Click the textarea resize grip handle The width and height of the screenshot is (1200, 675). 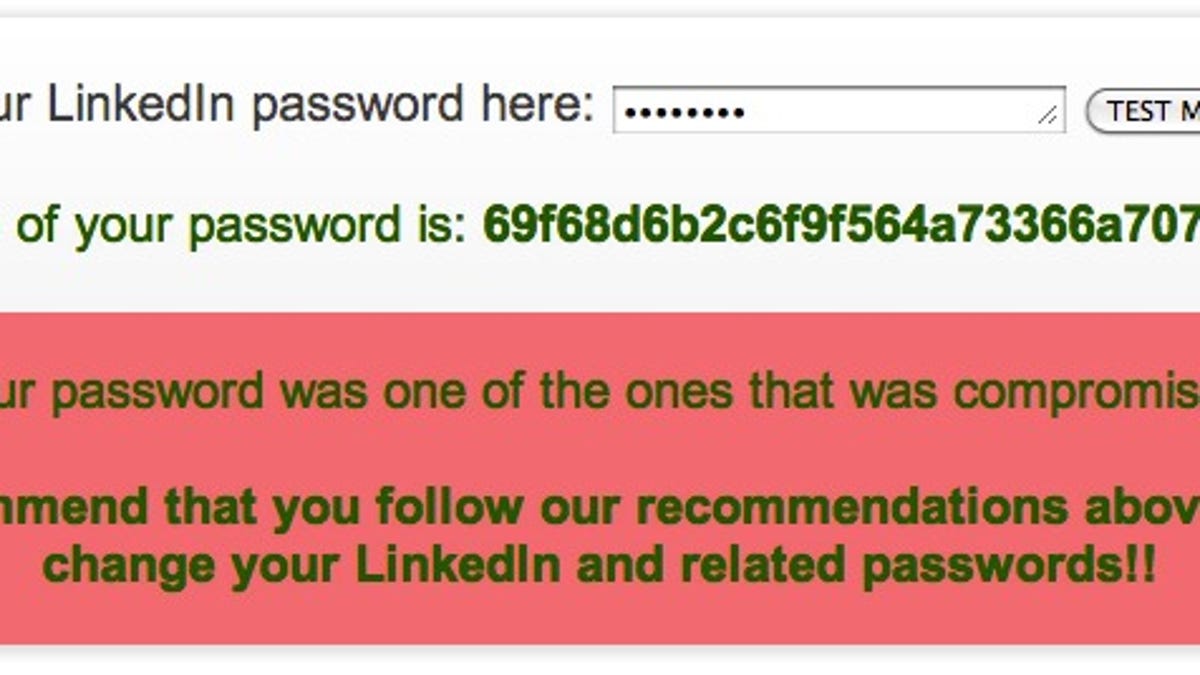click(x=1049, y=116)
